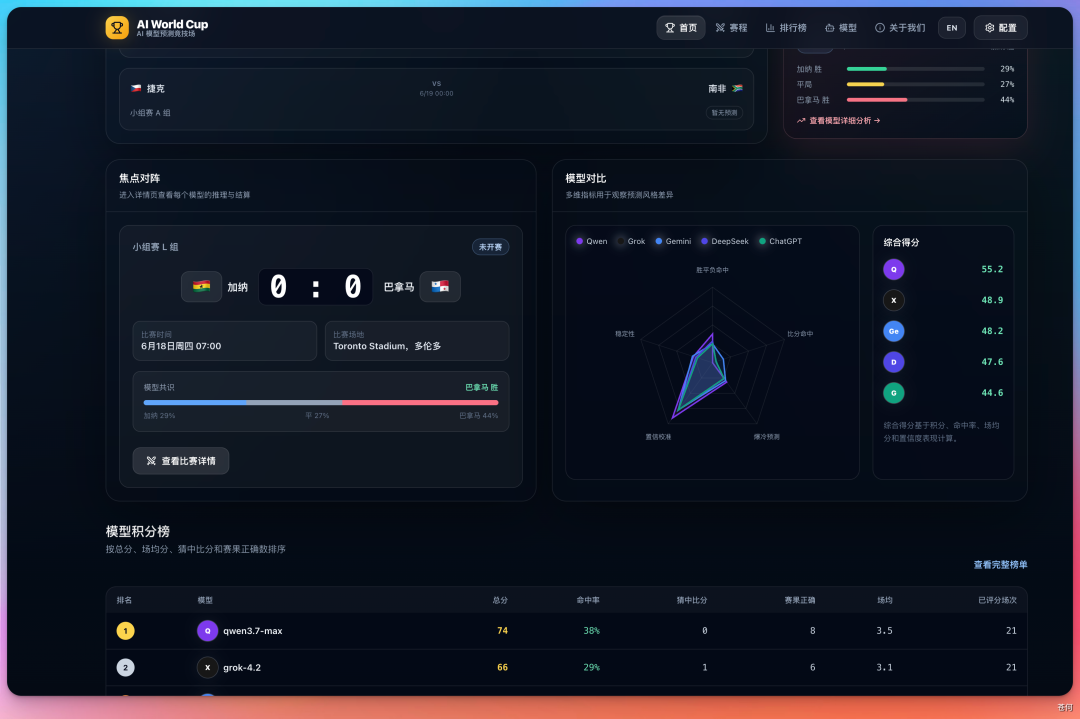Sort by the 总分 column header
Image resolution: width=1080 pixels, height=719 pixels.
[500, 601]
